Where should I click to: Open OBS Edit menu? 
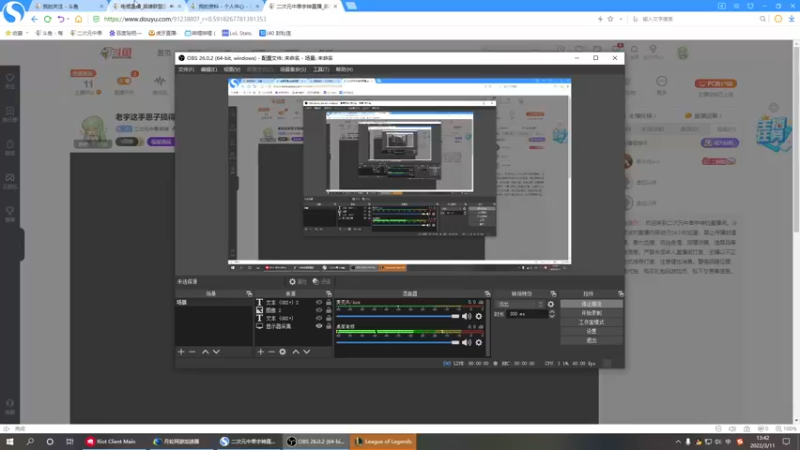pyautogui.click(x=209, y=69)
